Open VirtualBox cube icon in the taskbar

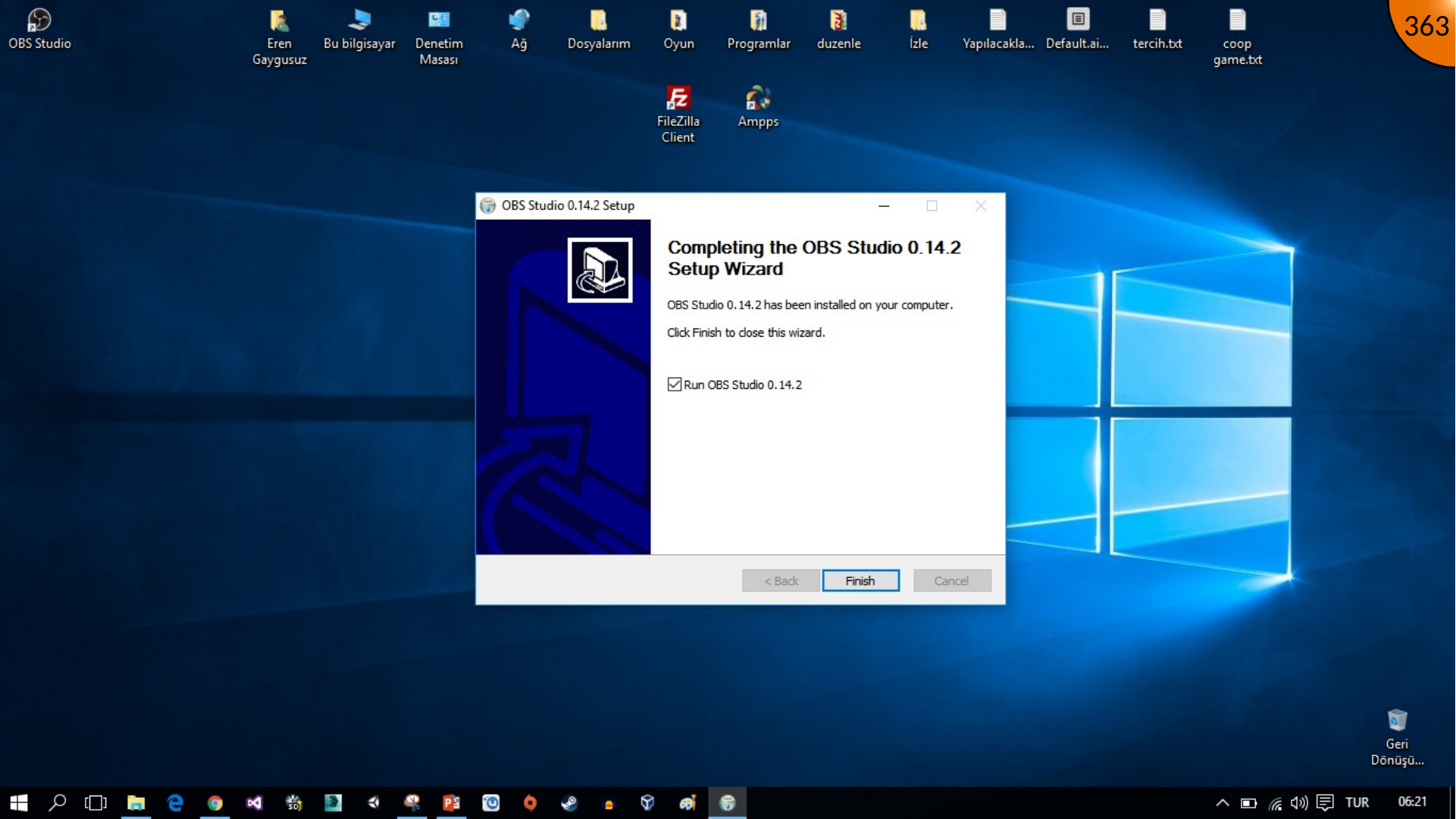tap(647, 802)
